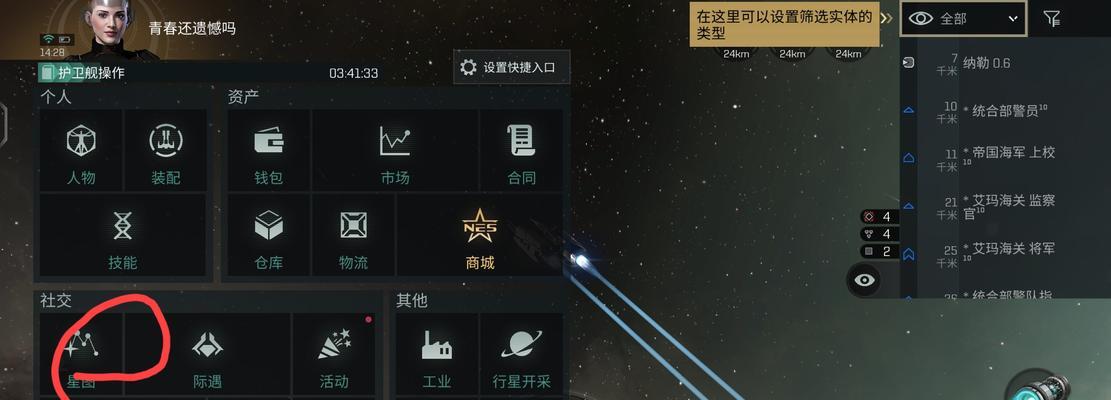Image resolution: width=1111 pixels, height=400 pixels.
Task: Open the 钱包 wallet
Action: coord(269,150)
